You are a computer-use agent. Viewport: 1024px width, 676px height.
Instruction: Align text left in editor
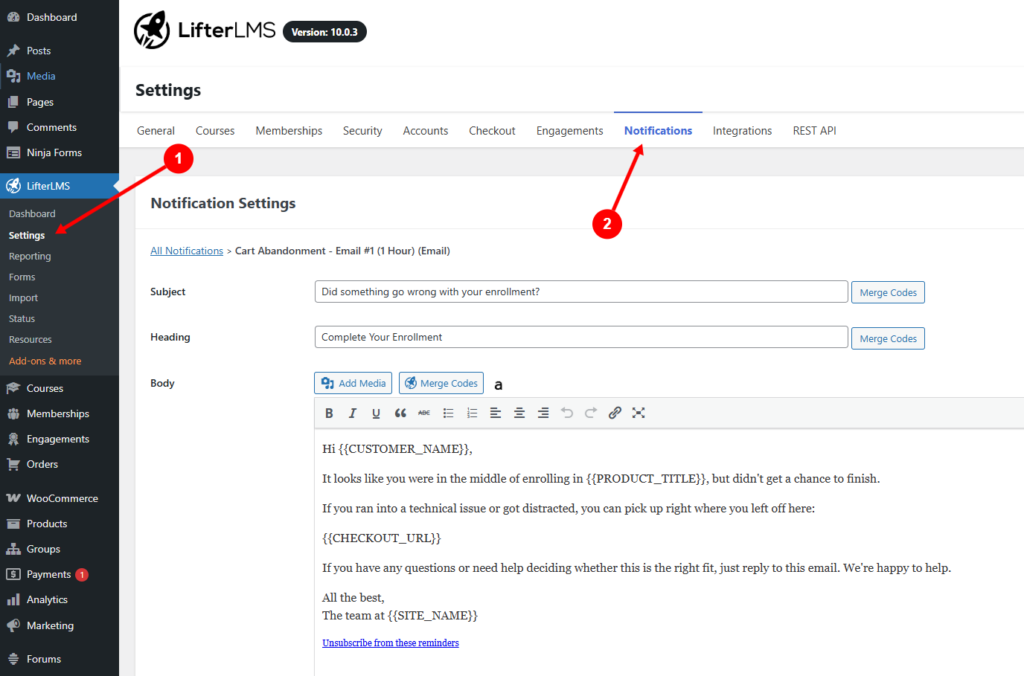496,413
